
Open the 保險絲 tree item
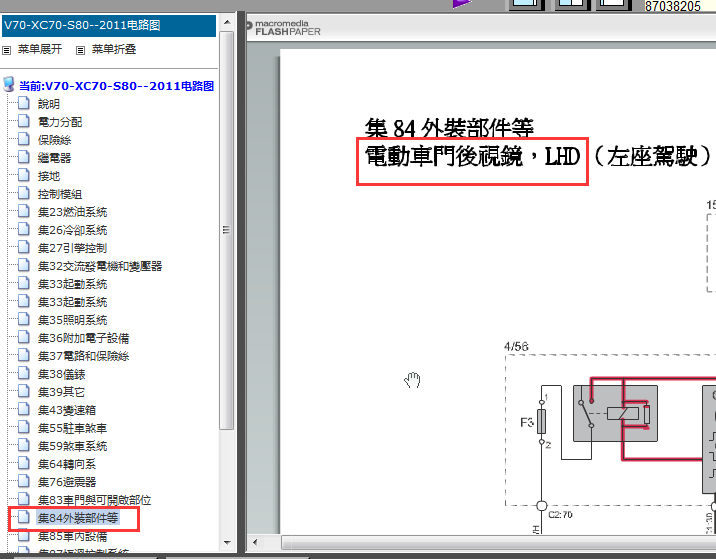(x=54, y=140)
